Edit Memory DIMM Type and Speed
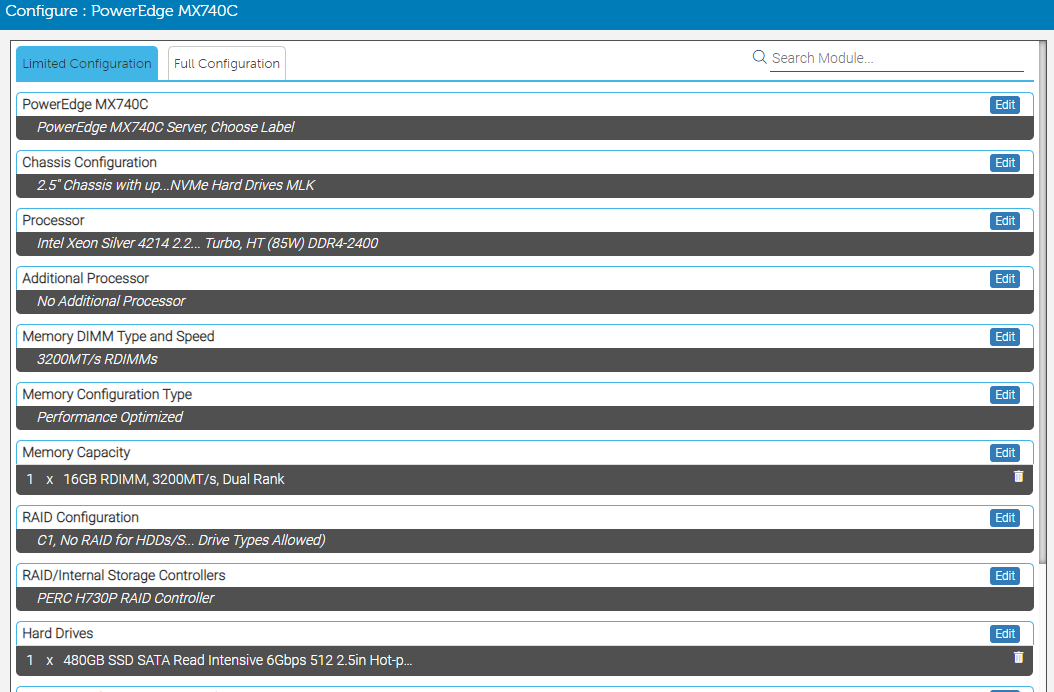1054x692 pixels. (x=1005, y=337)
